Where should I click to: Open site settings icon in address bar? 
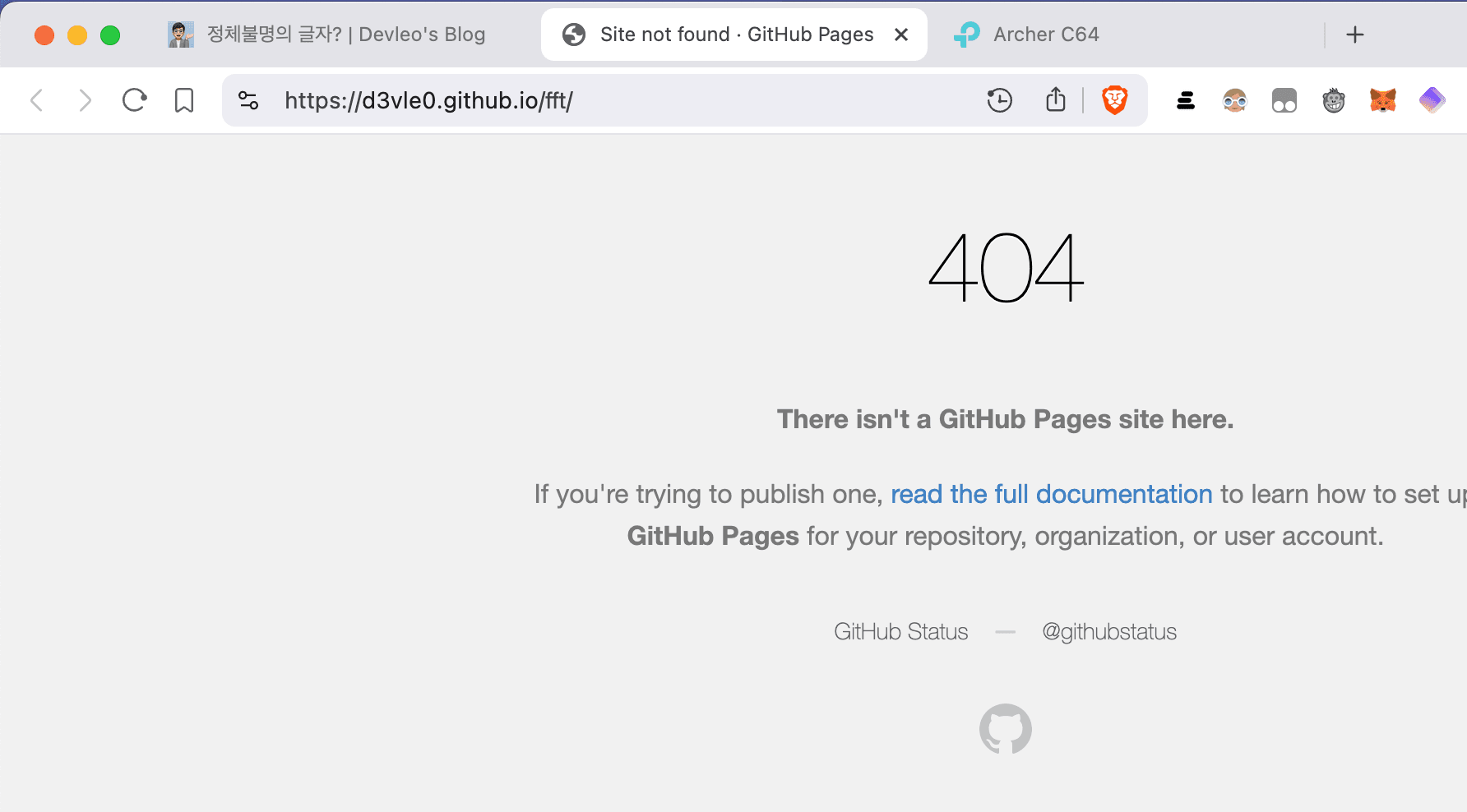[248, 100]
